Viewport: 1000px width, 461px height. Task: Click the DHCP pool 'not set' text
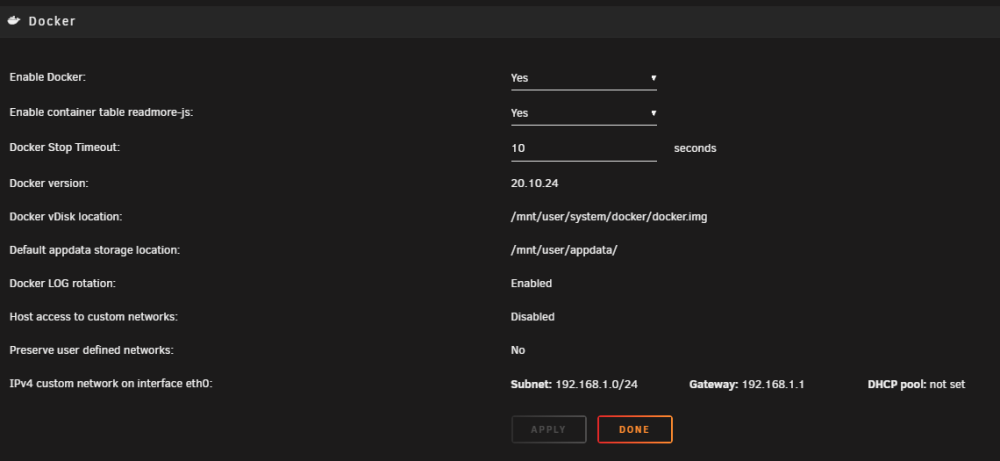tap(948, 384)
